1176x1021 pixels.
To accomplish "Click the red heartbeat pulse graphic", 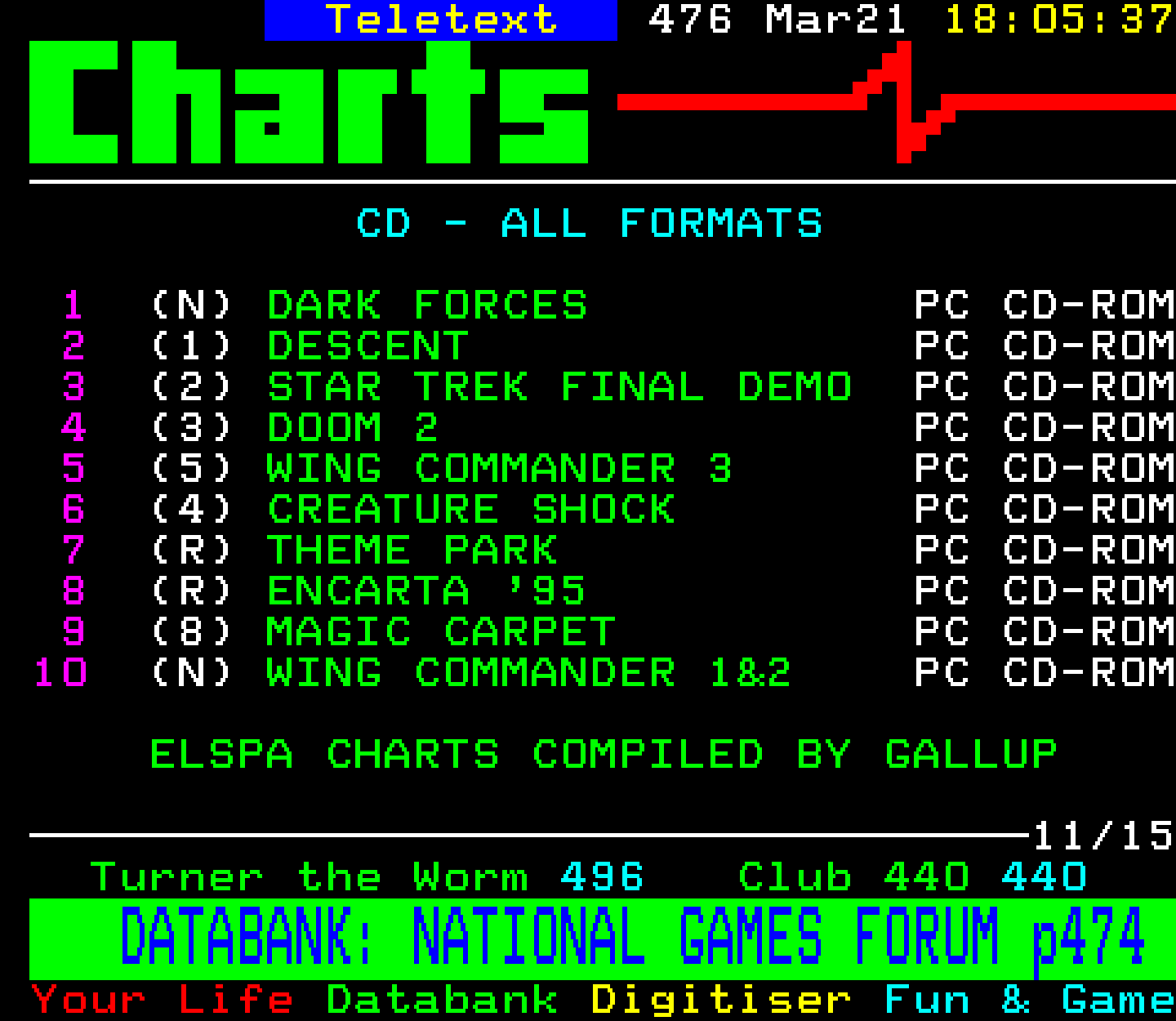I will tap(897, 102).
